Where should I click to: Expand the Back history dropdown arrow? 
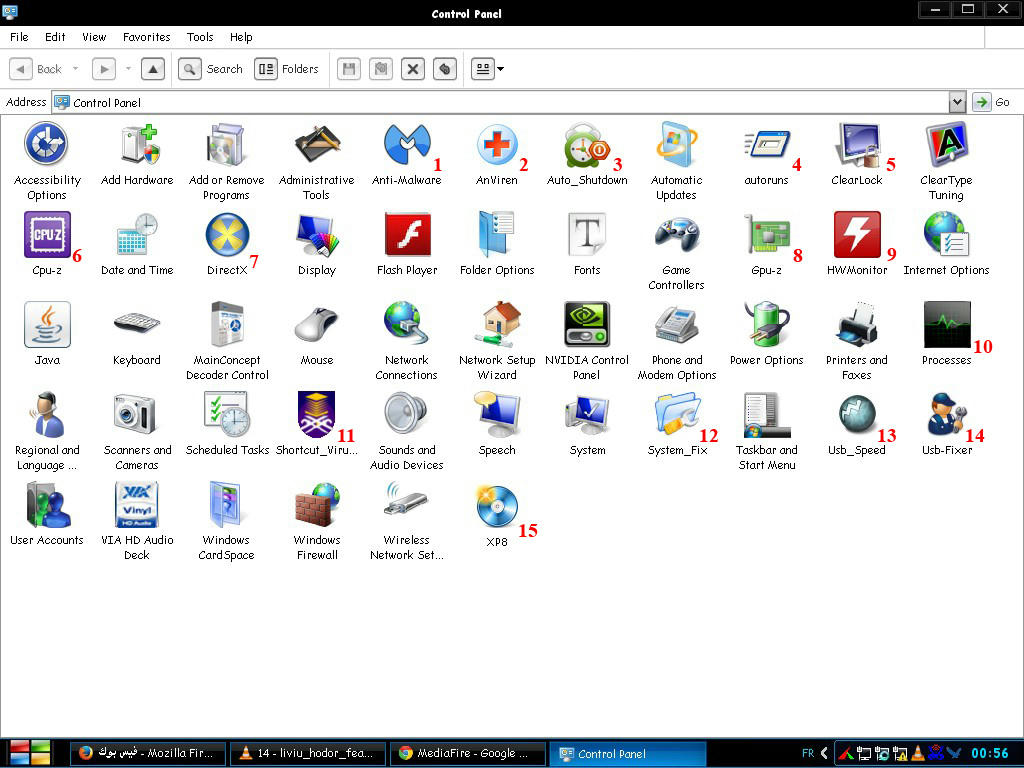75,69
